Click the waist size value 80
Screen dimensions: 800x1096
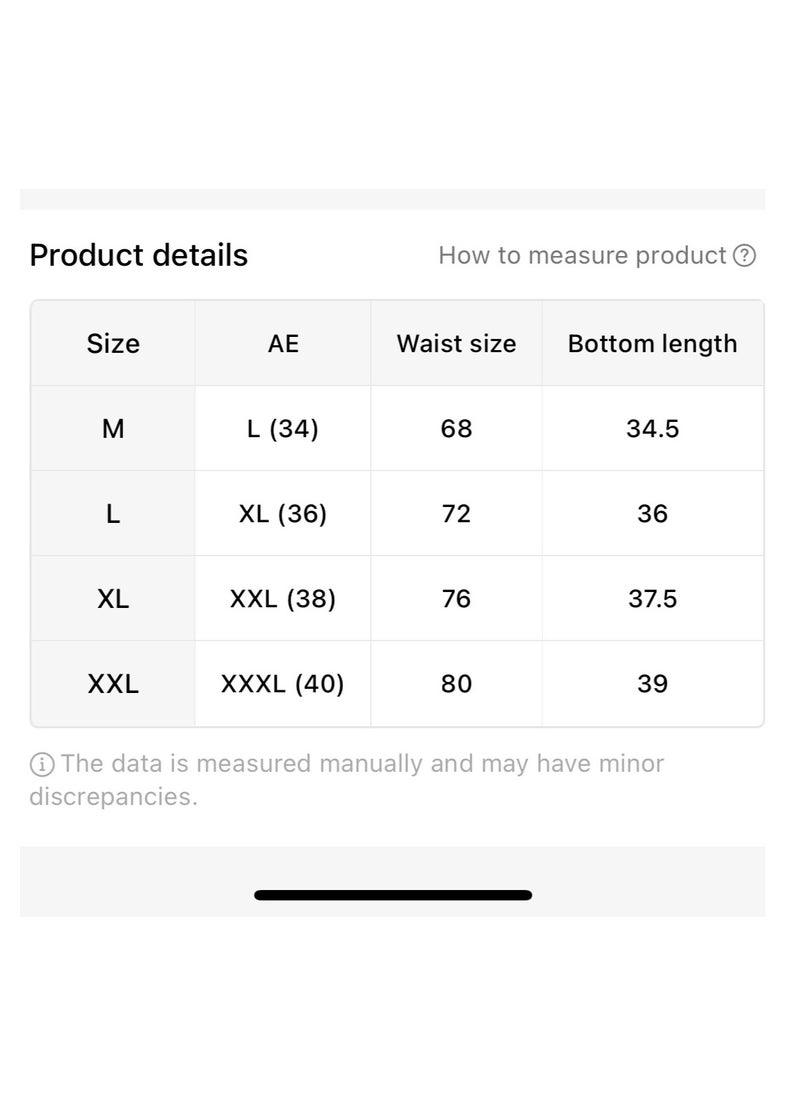[x=456, y=684]
